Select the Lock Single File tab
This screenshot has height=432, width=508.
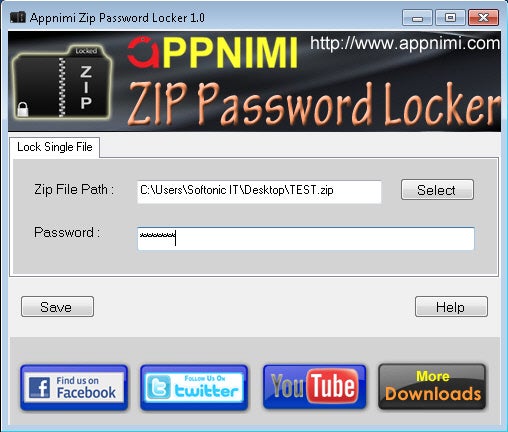(x=55, y=147)
